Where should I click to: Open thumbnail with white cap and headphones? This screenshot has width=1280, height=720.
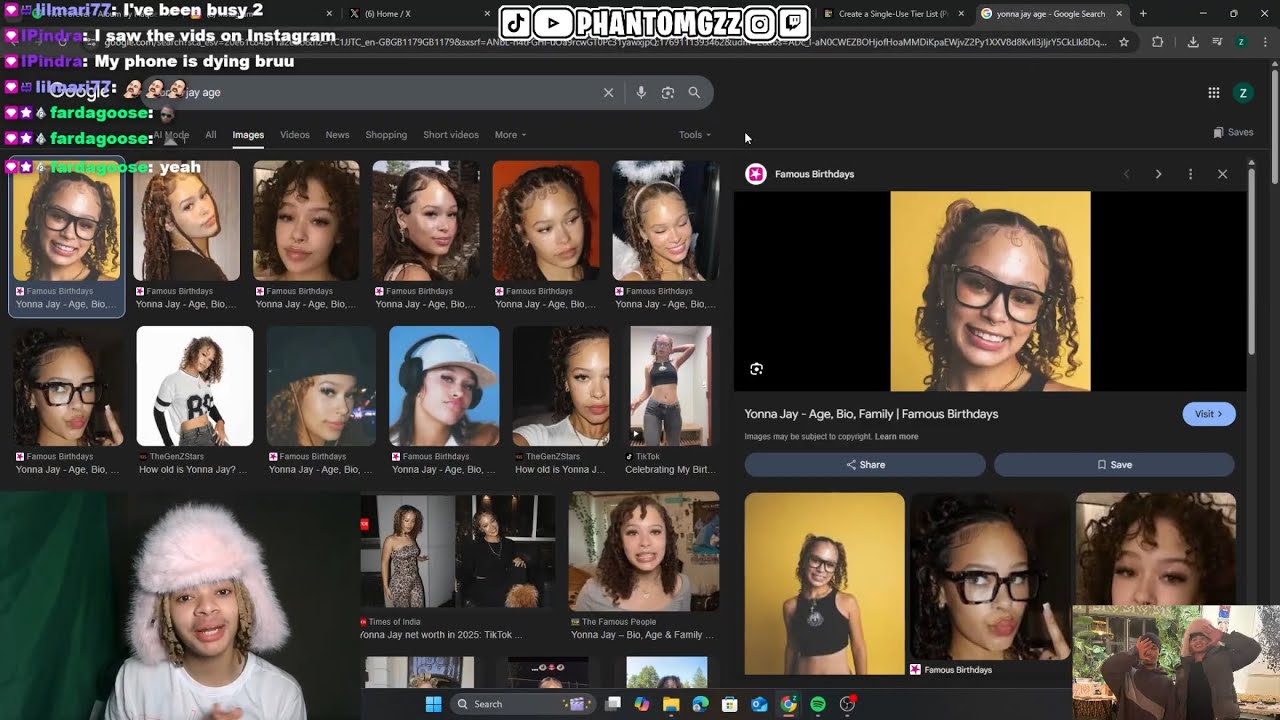444,386
